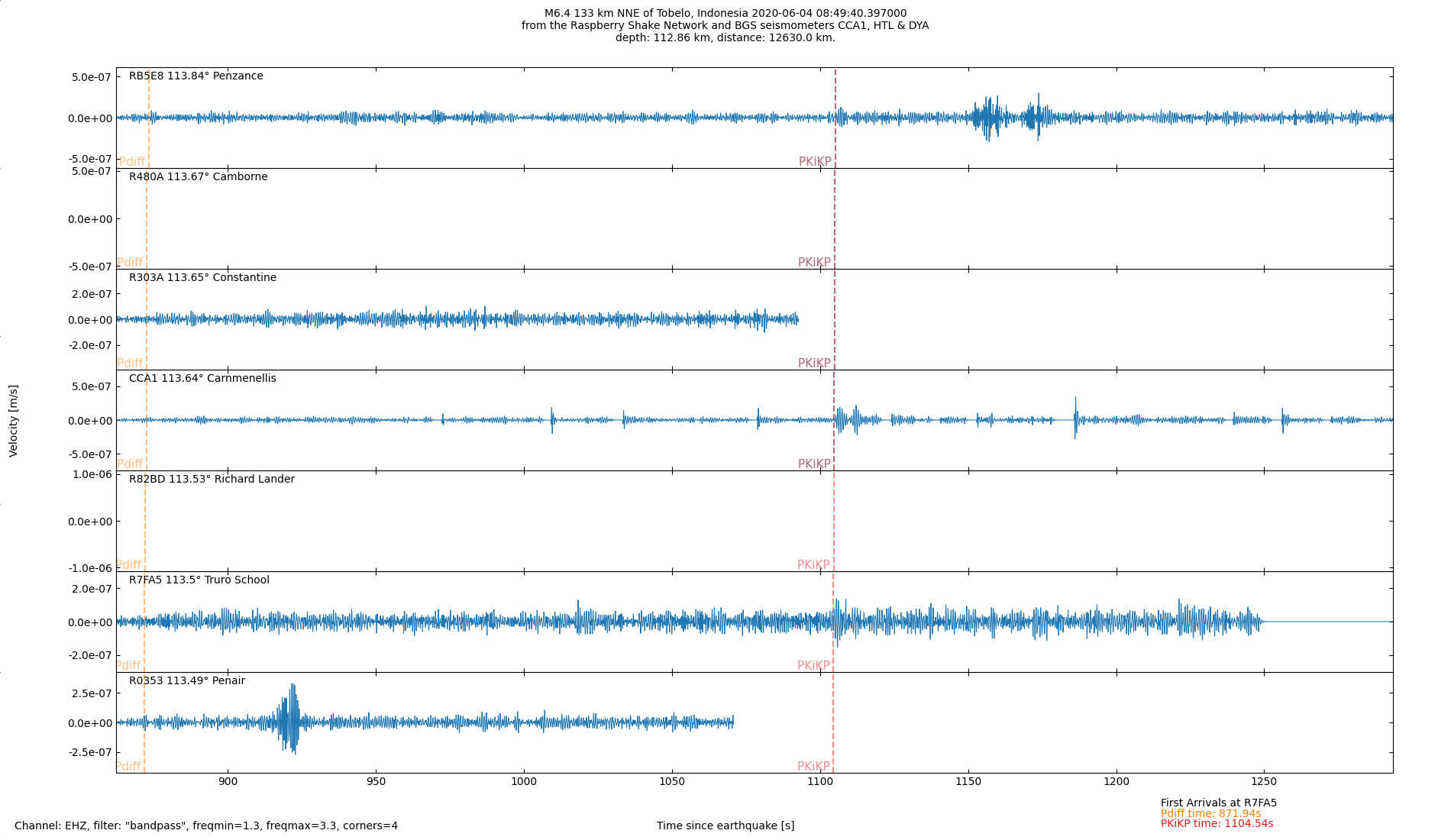Click the 1250 tick label on the time axis

tap(1264, 782)
